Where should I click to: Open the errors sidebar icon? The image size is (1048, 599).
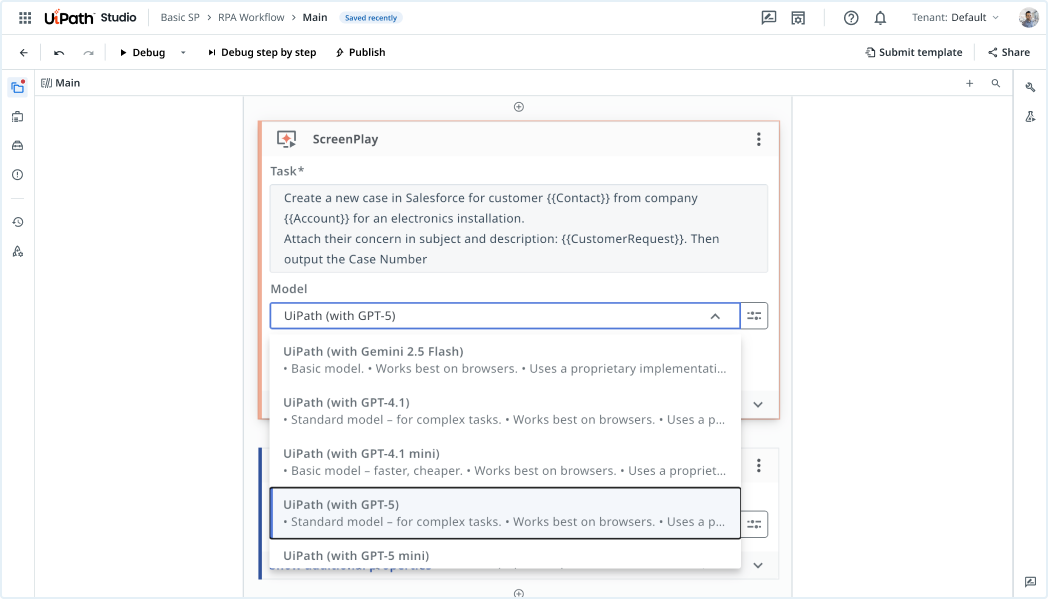click(x=18, y=174)
